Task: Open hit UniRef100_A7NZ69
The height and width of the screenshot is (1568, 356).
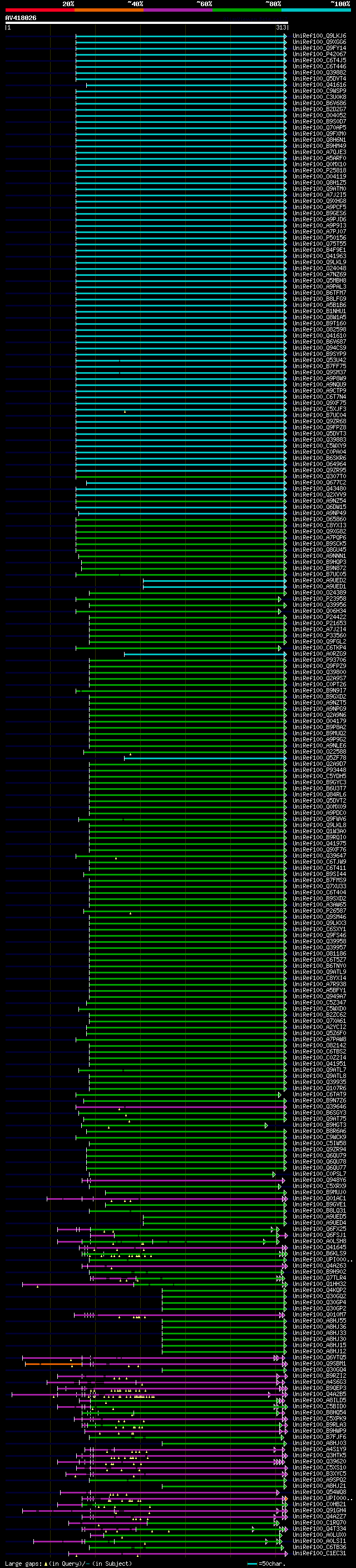Action: [319, 275]
